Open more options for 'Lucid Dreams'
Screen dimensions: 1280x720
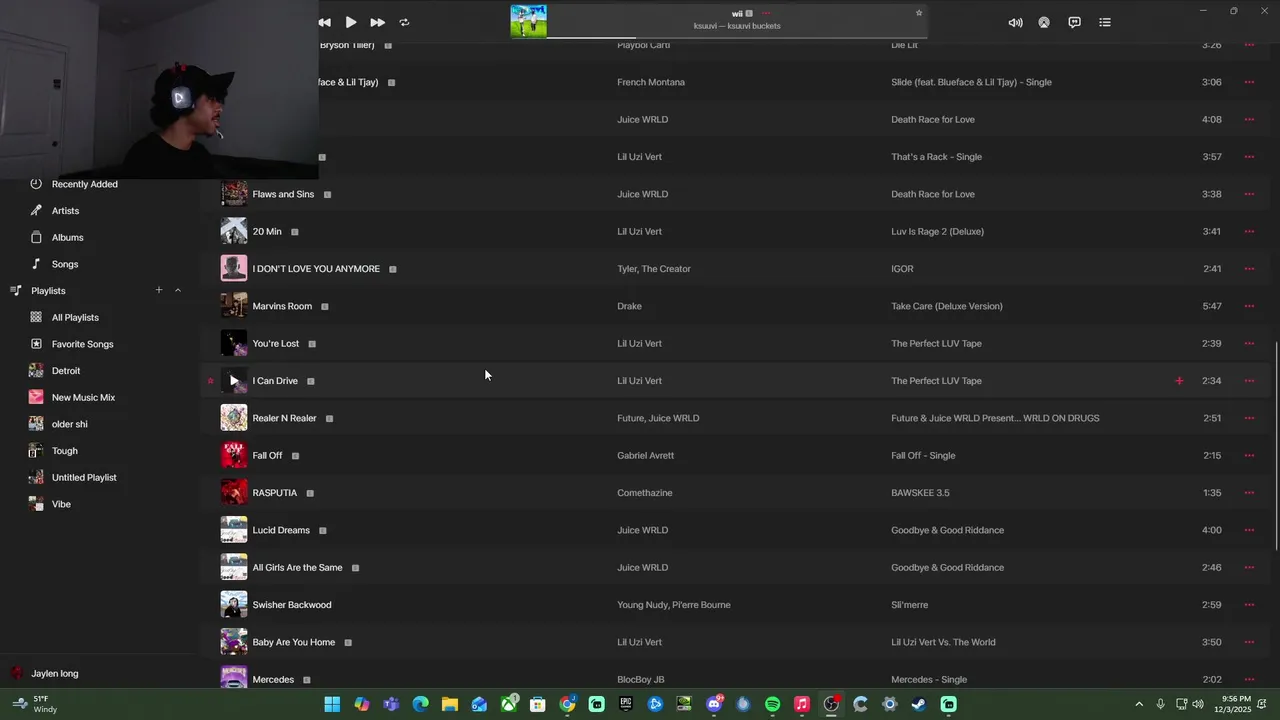tap(1249, 530)
